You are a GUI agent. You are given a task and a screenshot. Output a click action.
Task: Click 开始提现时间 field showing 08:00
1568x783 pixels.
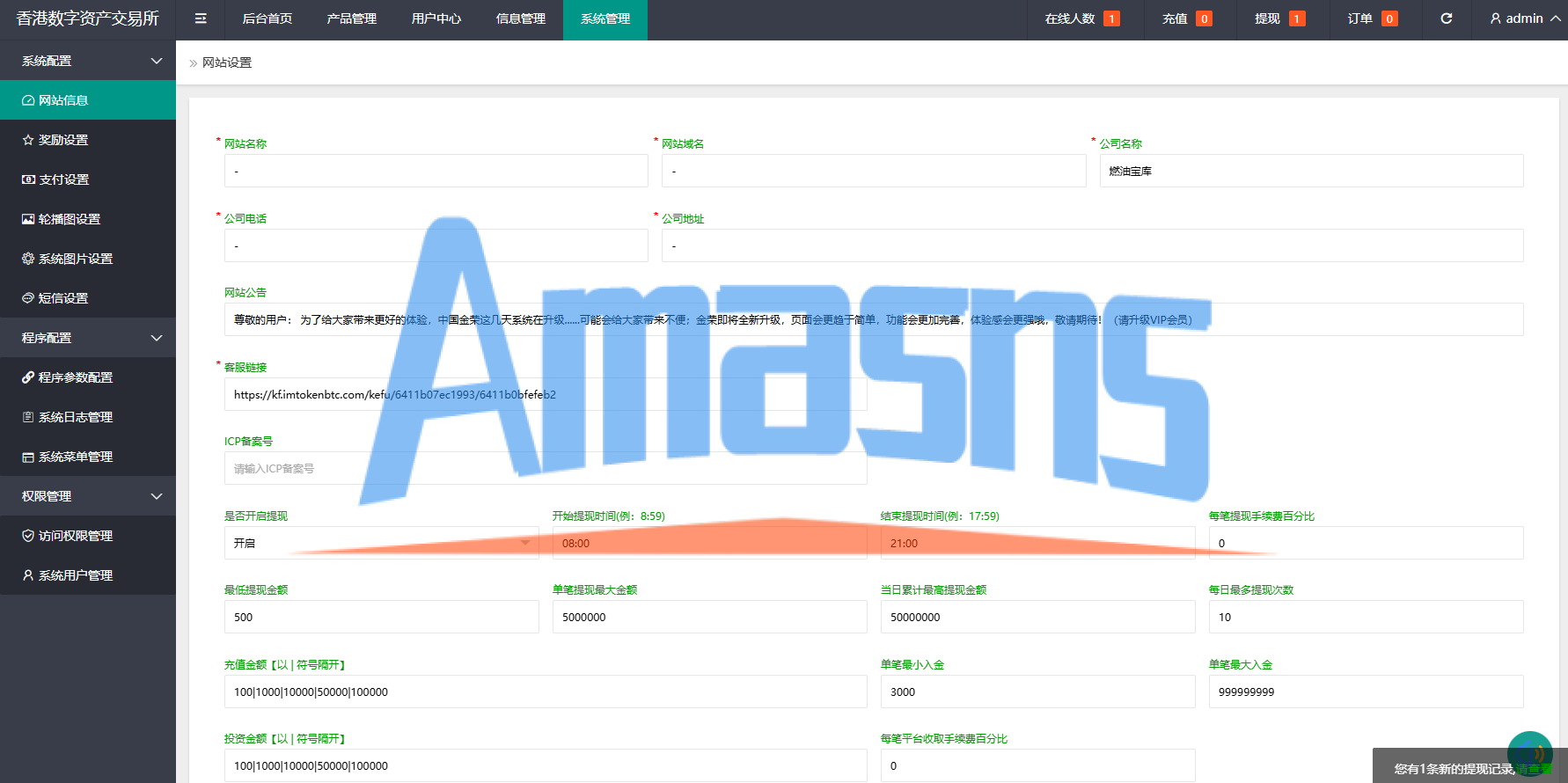coord(710,543)
